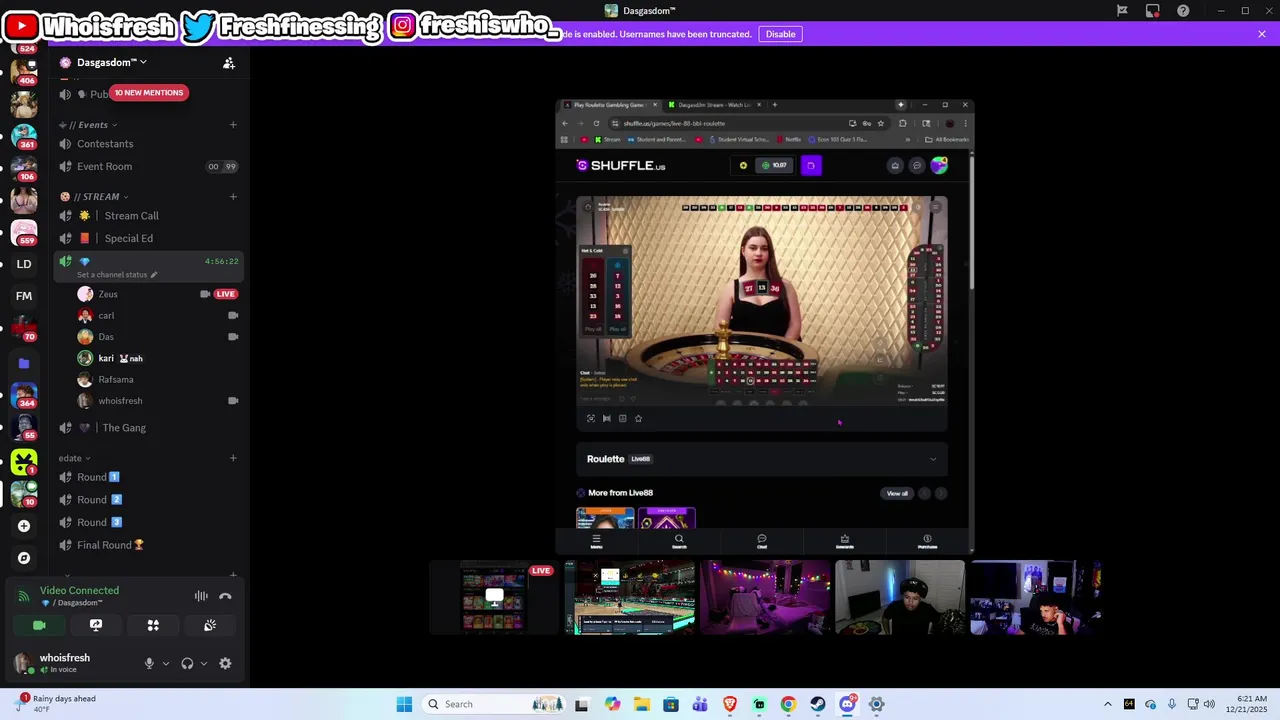Viewport: 1280px width, 720px height.
Task: Open the Help question mark icon
Action: (x=1184, y=11)
